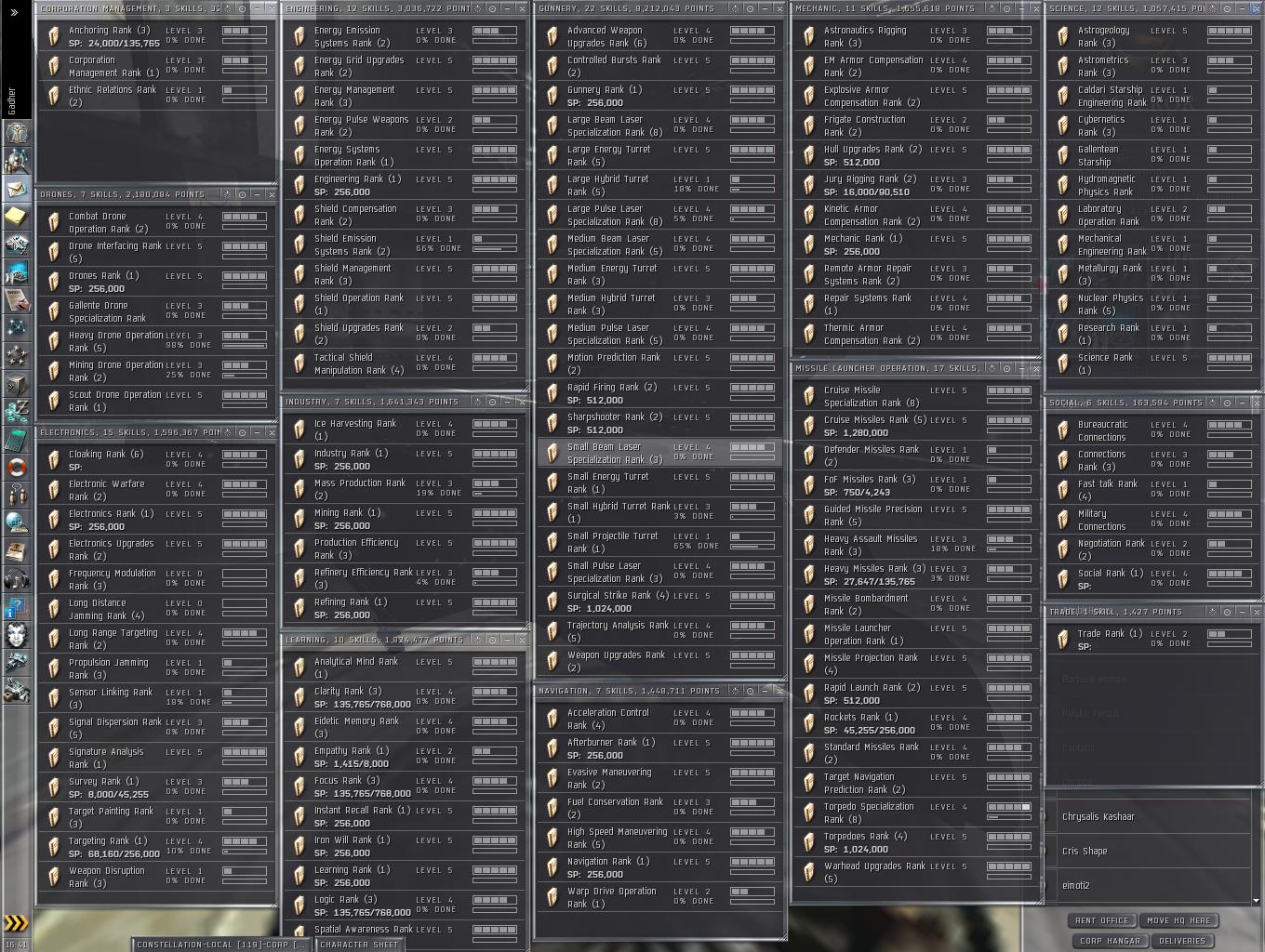Switch to the Constellation-Local chat tab
The image size is (1265, 952).
point(220,945)
